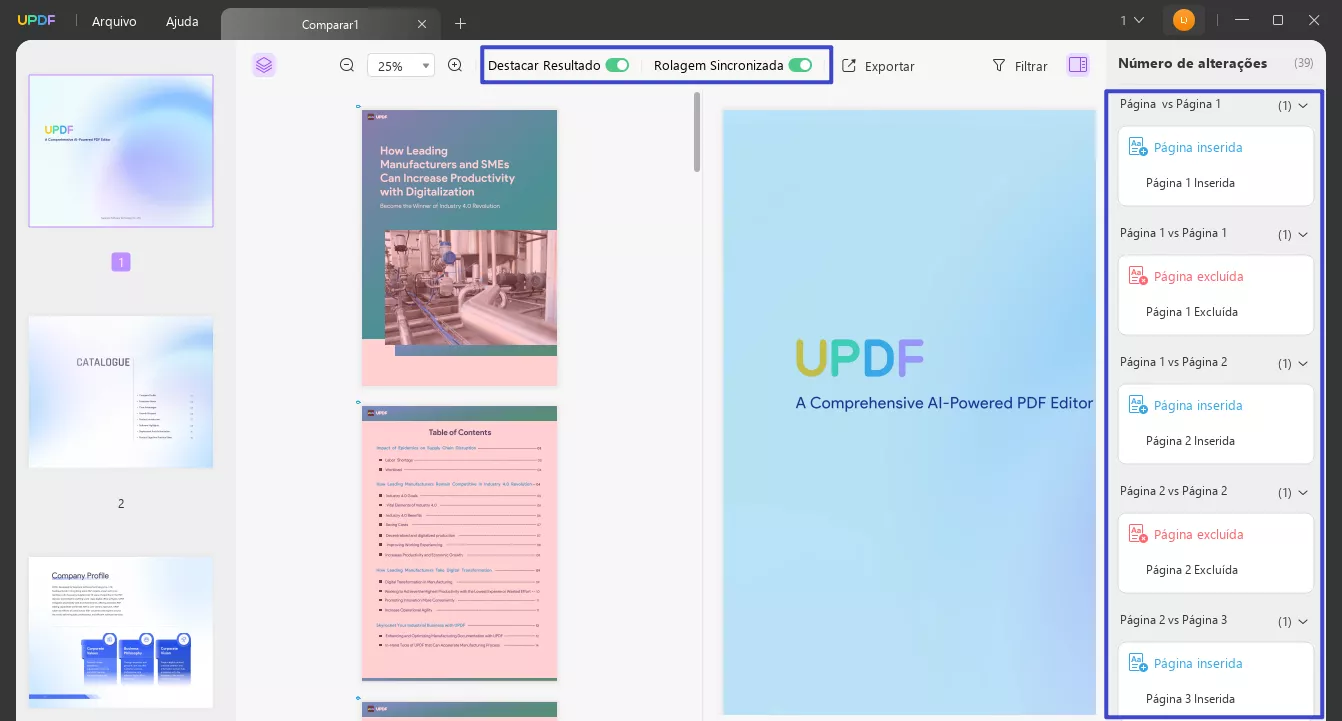Toggle Rolagem Sincronizada switch
1342x721 pixels.
coord(800,65)
